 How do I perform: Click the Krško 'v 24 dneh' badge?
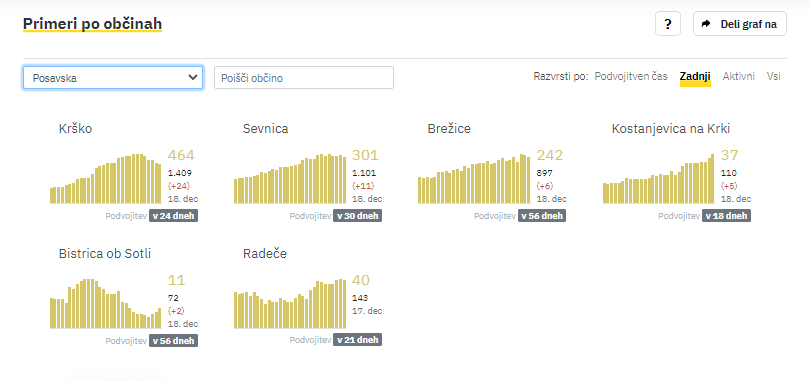[173, 216]
